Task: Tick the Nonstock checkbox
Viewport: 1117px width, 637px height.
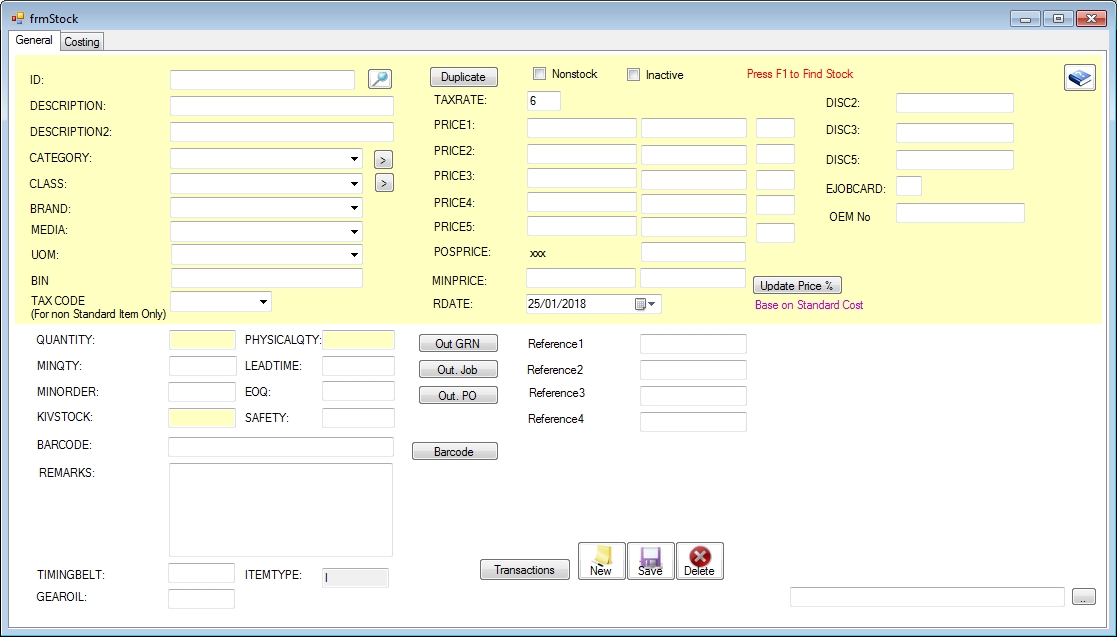Action: click(540, 73)
